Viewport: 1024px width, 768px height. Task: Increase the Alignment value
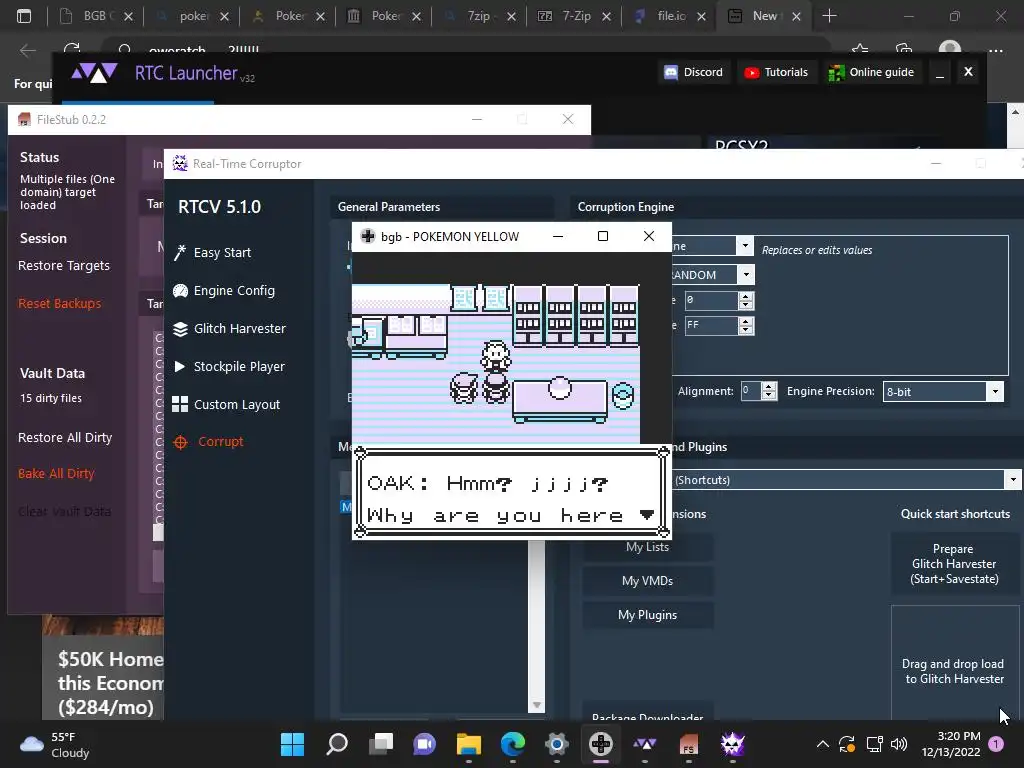(769, 387)
